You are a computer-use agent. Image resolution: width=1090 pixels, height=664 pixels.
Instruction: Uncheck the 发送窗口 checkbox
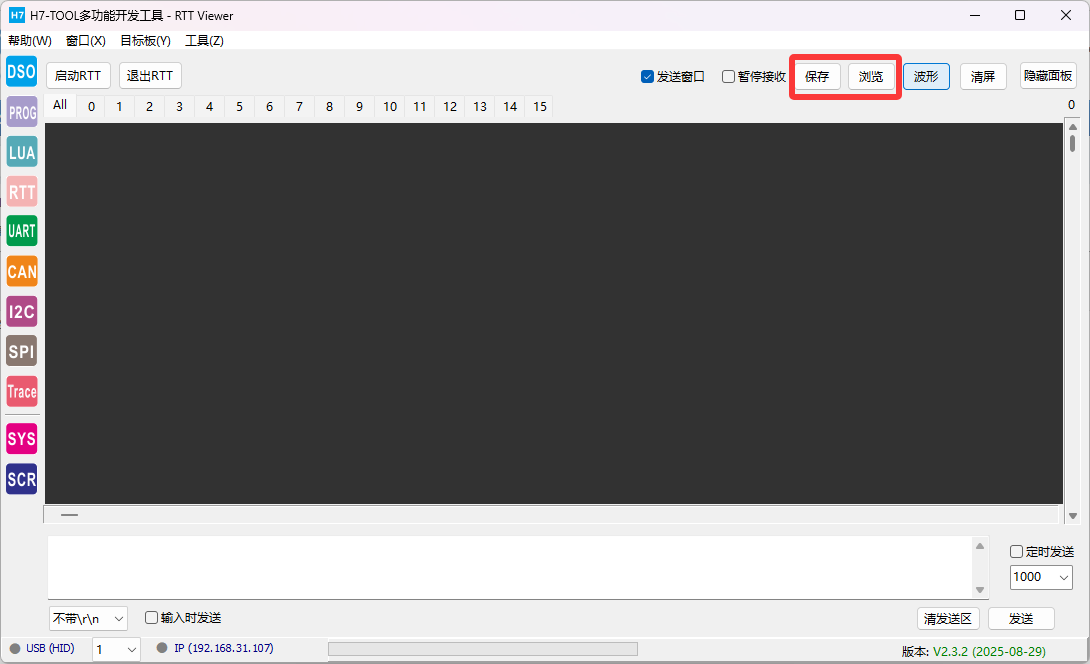tap(647, 77)
